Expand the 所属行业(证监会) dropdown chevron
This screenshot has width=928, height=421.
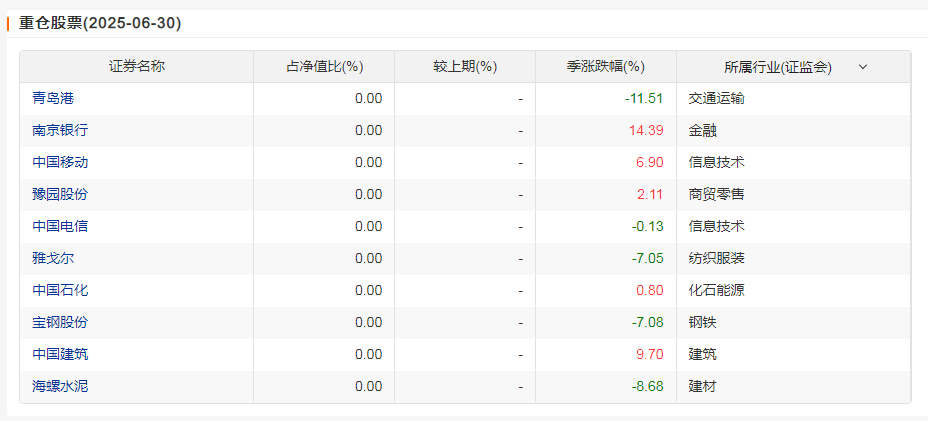863,67
